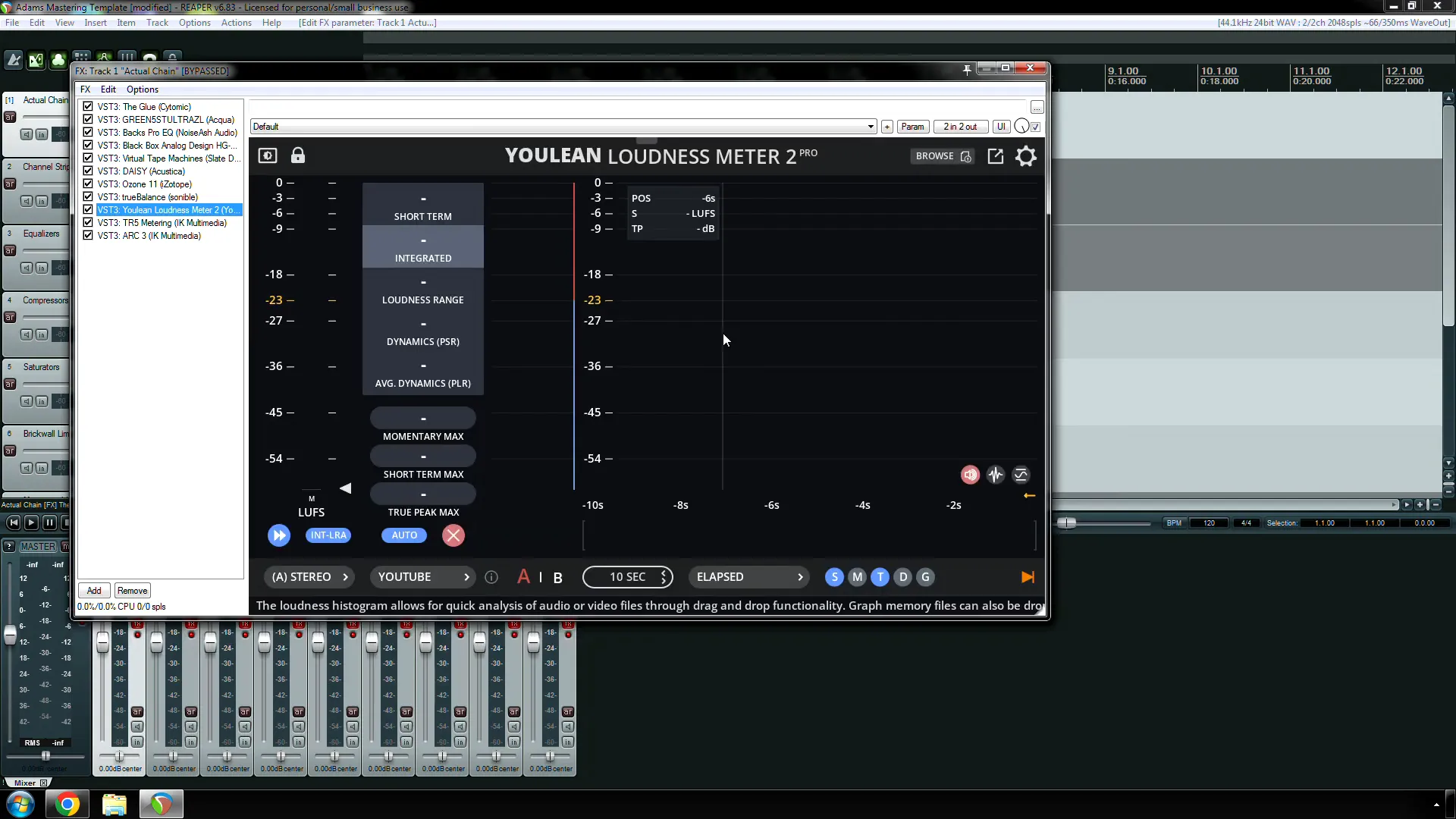Open the ELAPSED time mode dropdown

coord(749,577)
